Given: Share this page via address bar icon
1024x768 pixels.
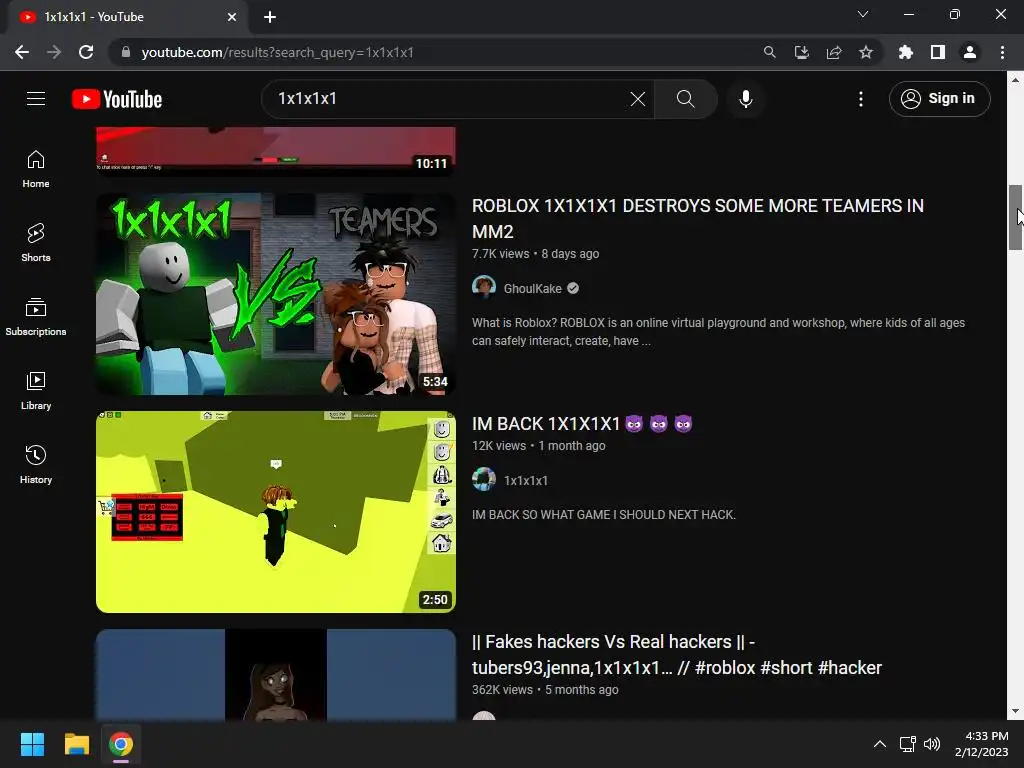Looking at the screenshot, I should [x=834, y=52].
